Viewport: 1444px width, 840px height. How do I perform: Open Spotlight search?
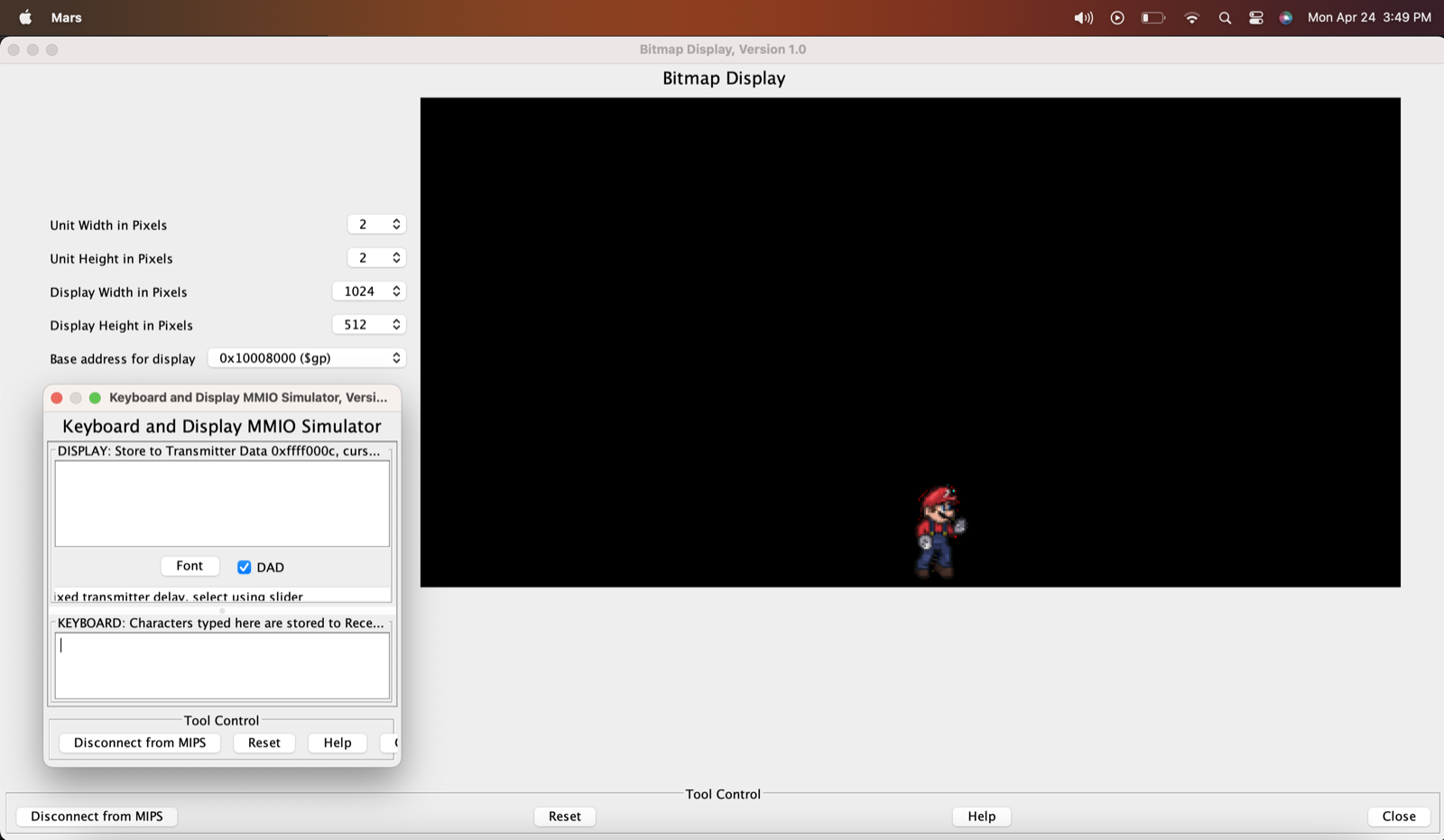click(1225, 17)
